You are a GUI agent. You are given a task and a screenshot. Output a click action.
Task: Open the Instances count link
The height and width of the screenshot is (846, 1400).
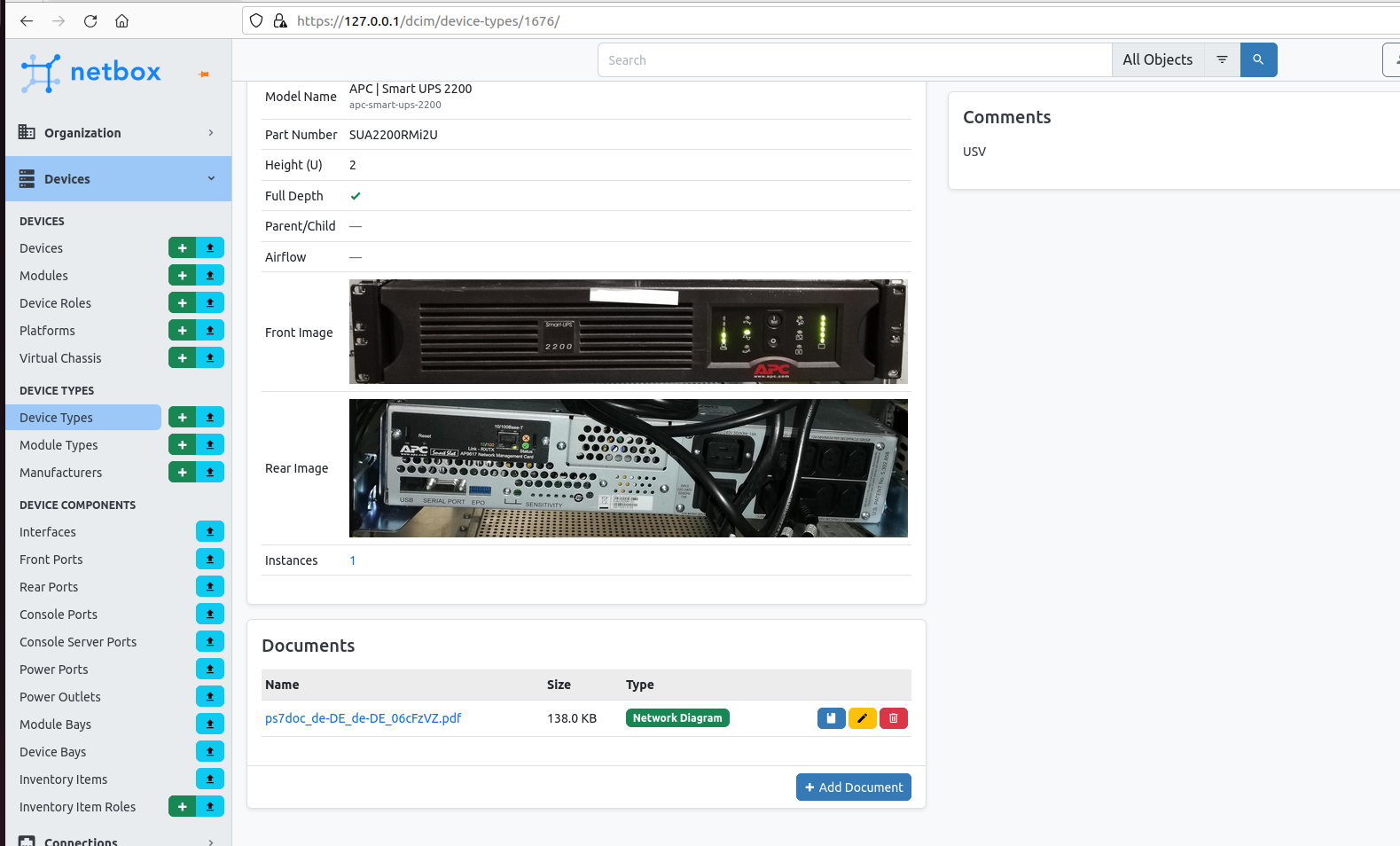coord(353,560)
